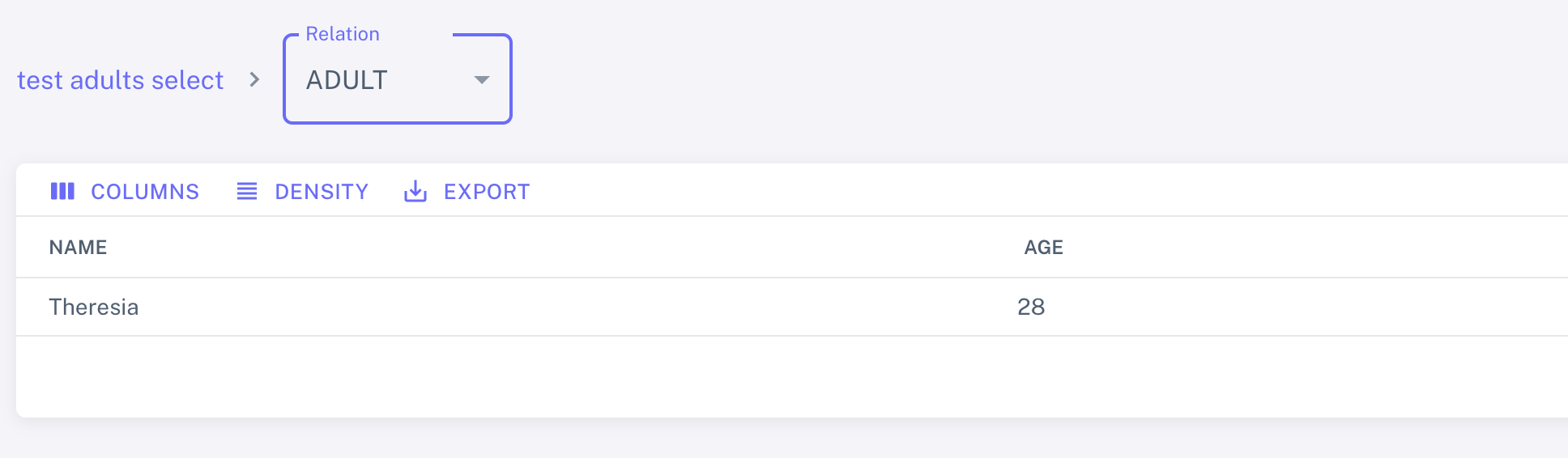Click the density lines icon
Image resolution: width=1568 pixels, height=458 pixels.
coord(247,191)
